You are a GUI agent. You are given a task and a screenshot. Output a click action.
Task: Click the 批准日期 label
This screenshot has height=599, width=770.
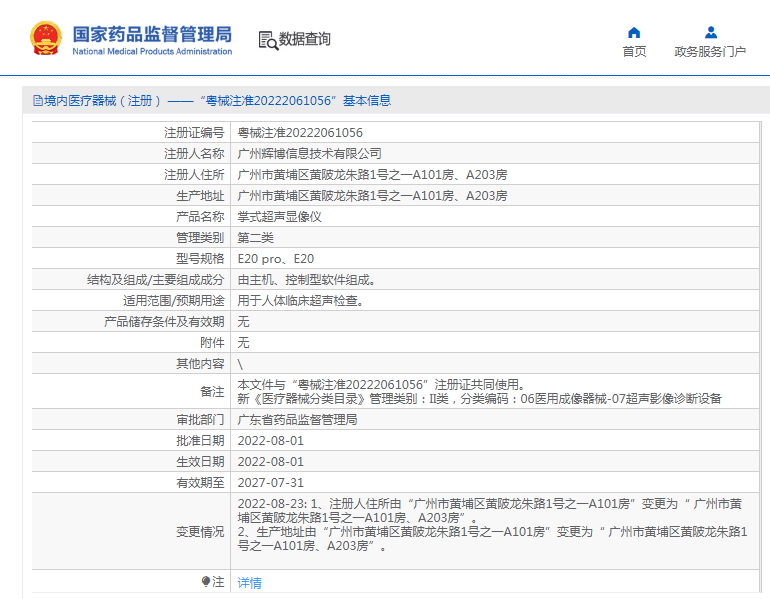click(200, 441)
